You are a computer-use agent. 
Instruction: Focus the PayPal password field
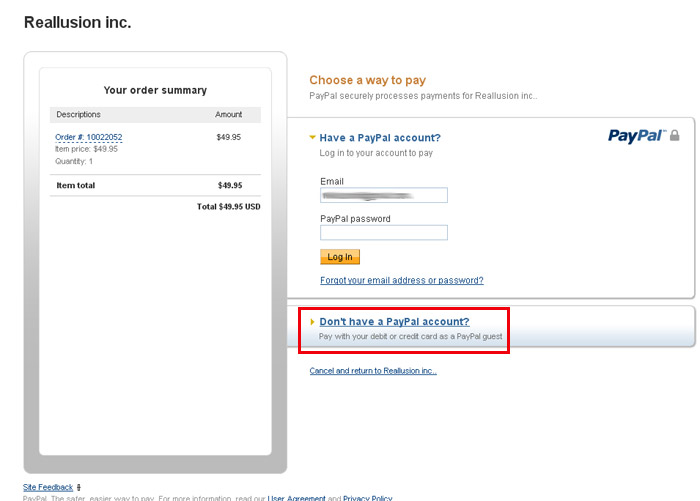coord(384,233)
